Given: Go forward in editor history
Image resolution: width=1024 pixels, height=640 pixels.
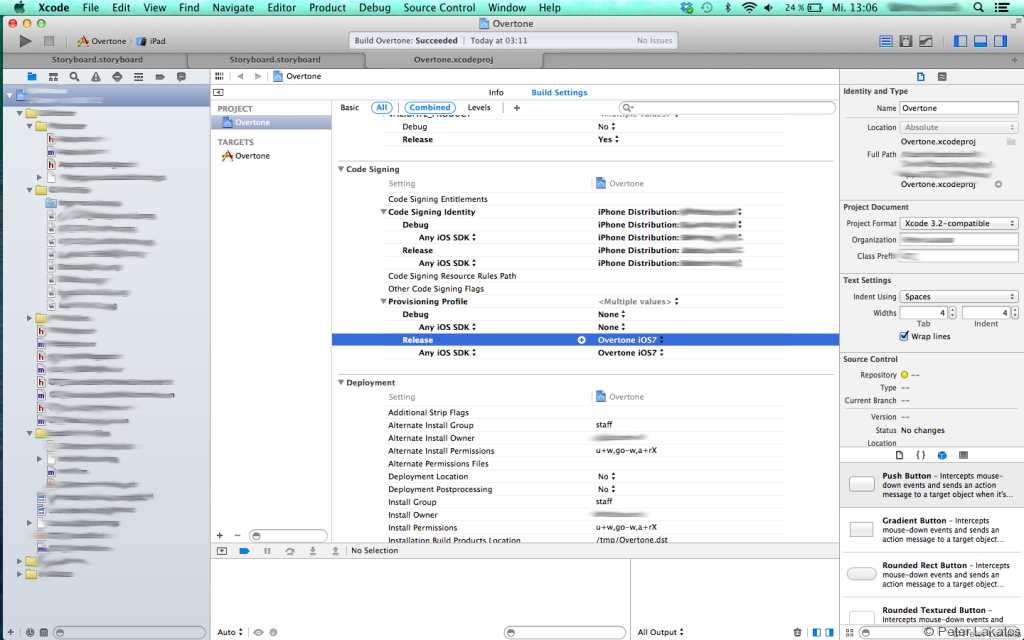Looking at the screenshot, I should click(x=258, y=76).
